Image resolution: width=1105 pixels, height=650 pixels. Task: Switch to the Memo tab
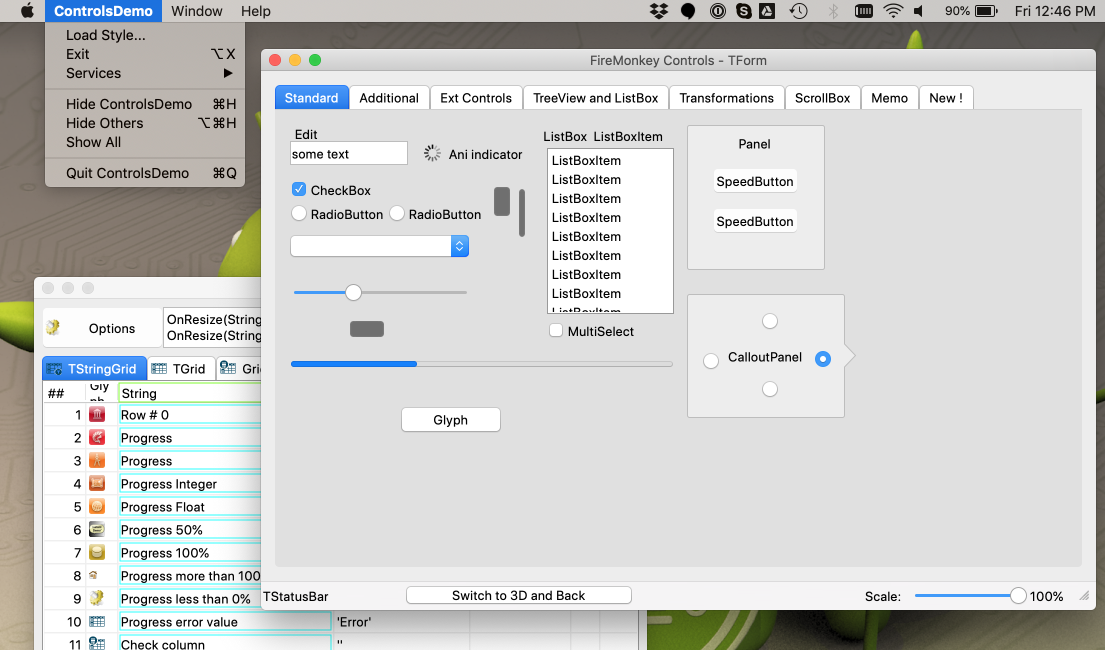click(x=889, y=98)
